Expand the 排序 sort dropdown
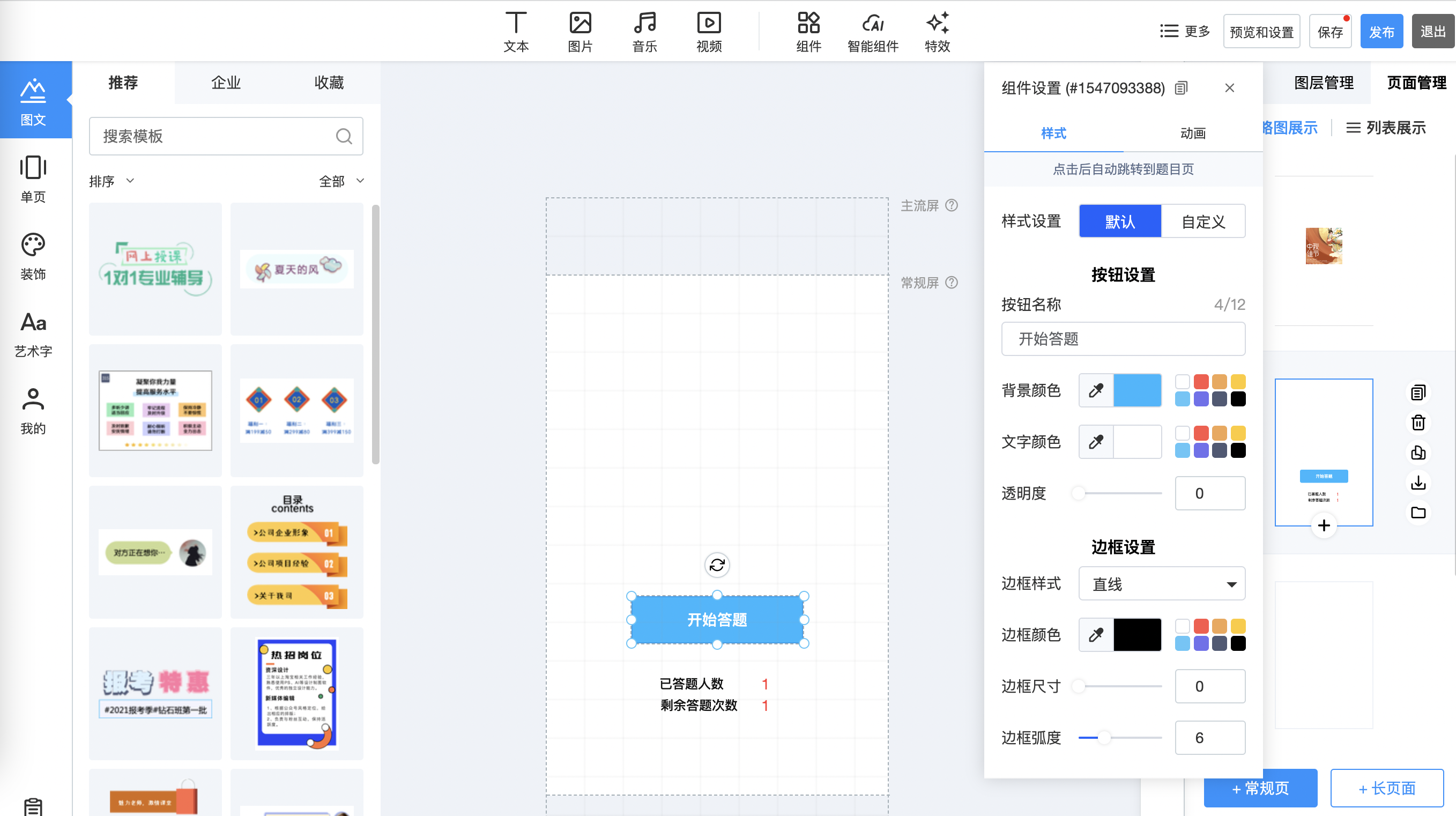 point(112,181)
